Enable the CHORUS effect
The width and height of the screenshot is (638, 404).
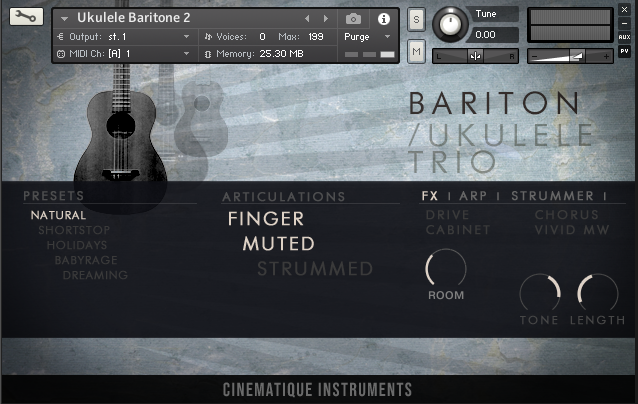click(x=567, y=215)
